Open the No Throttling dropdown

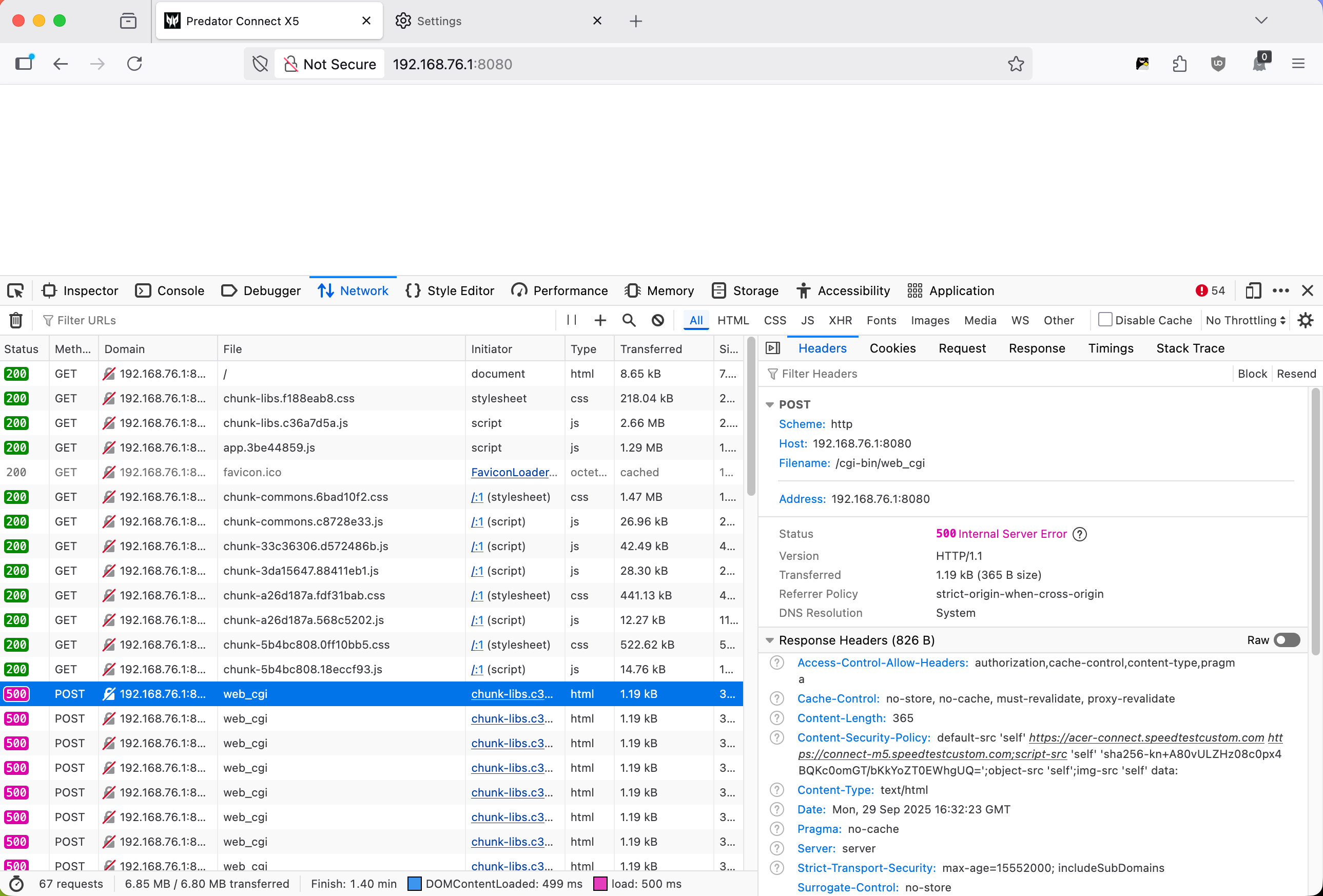[1245, 321]
